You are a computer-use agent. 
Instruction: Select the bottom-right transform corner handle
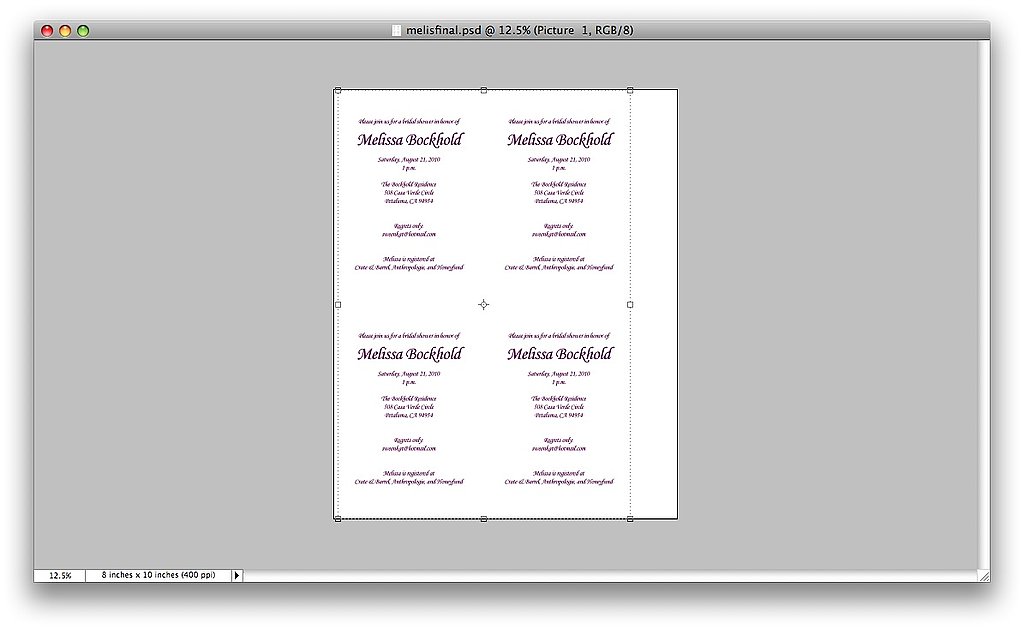pyautogui.click(x=630, y=519)
